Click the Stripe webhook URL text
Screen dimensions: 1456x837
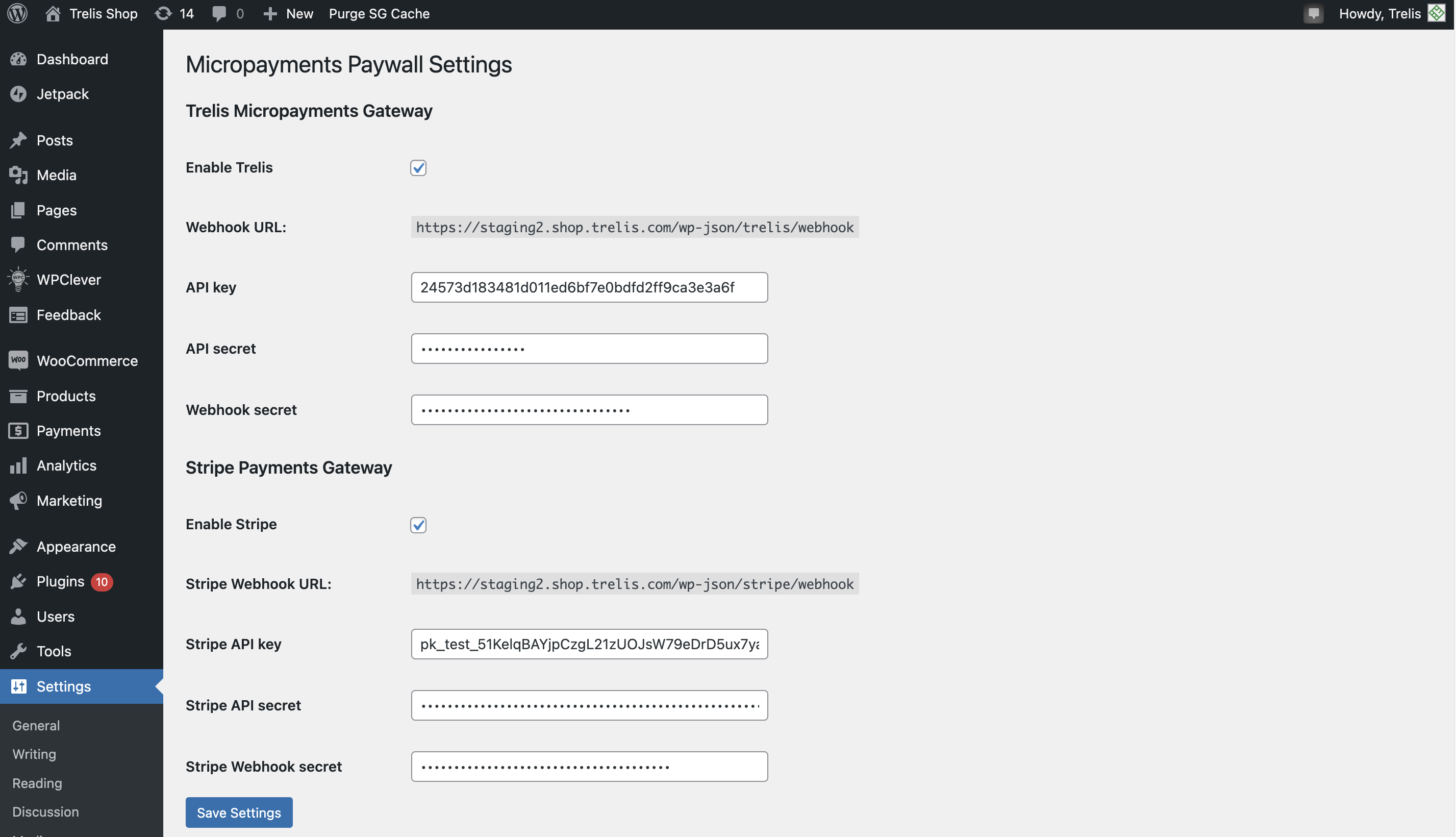point(635,583)
